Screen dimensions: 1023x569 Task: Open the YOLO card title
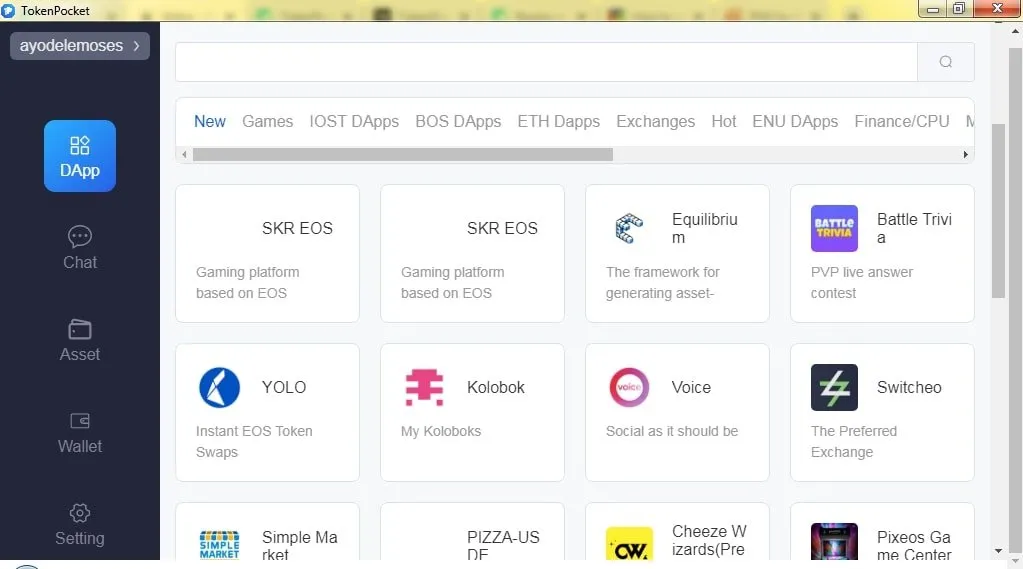[284, 388]
